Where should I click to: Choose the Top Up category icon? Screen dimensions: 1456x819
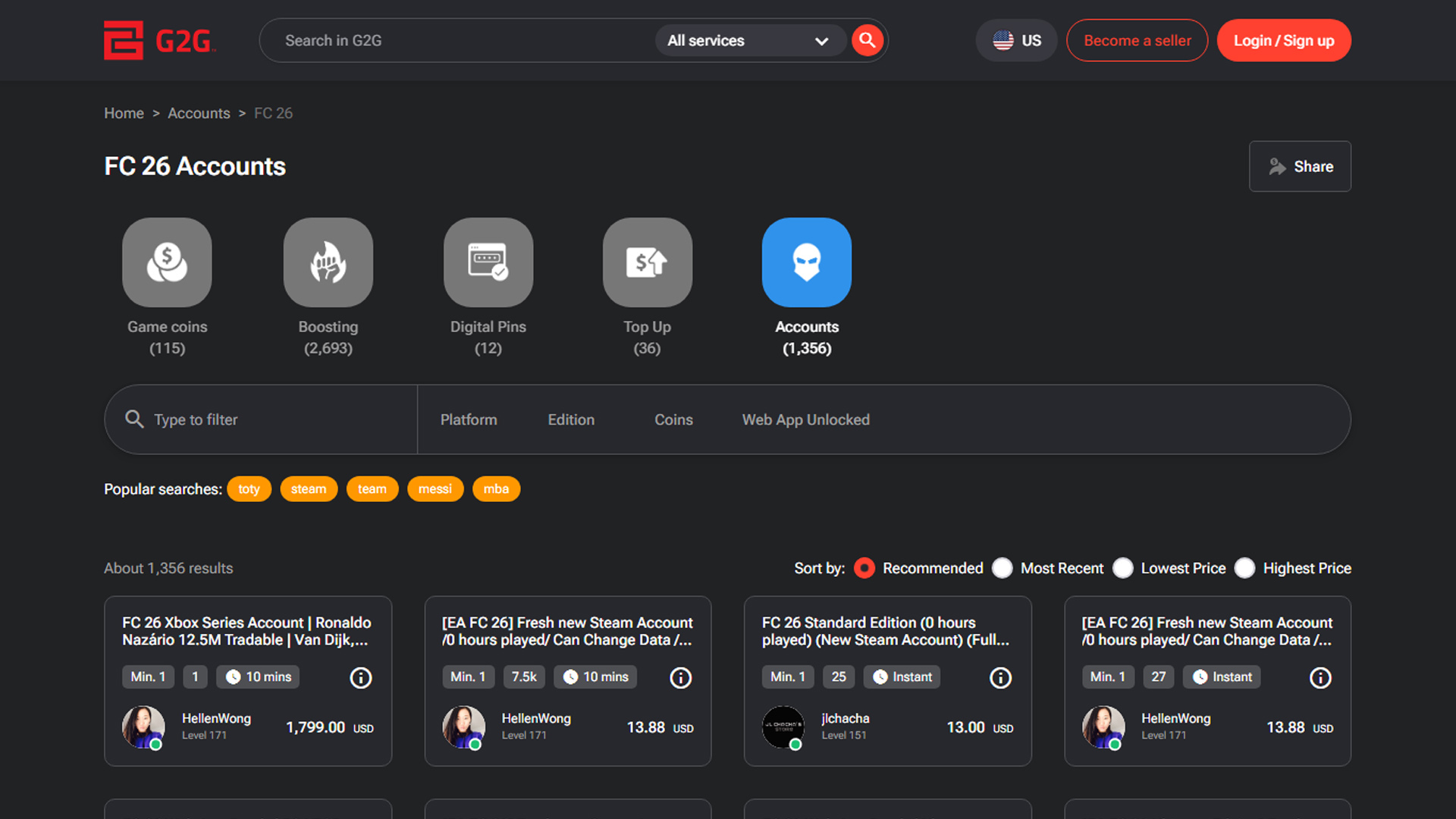click(647, 262)
